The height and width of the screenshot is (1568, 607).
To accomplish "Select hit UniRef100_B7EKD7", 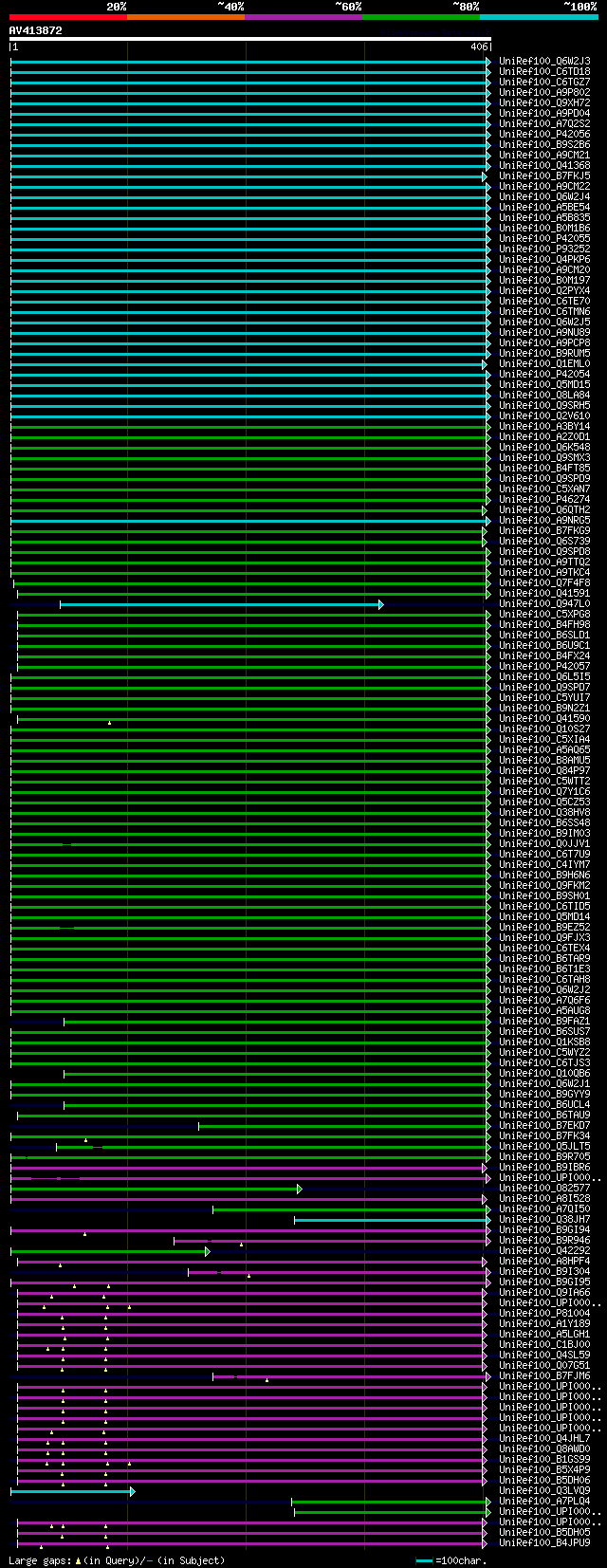I will tap(544, 1125).
